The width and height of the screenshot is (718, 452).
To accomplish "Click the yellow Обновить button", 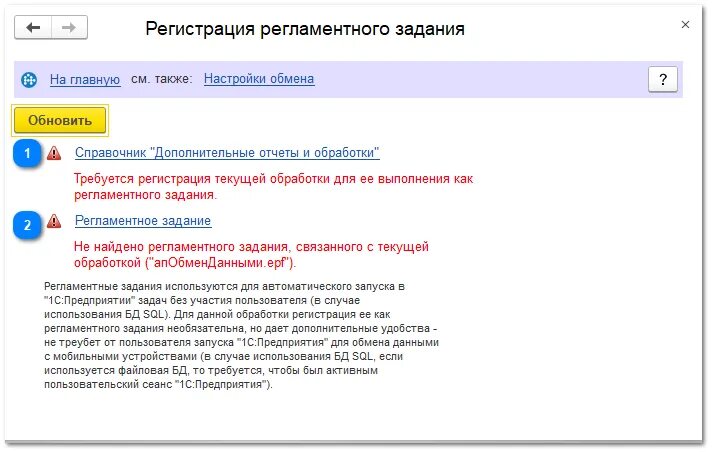I will click(60, 120).
